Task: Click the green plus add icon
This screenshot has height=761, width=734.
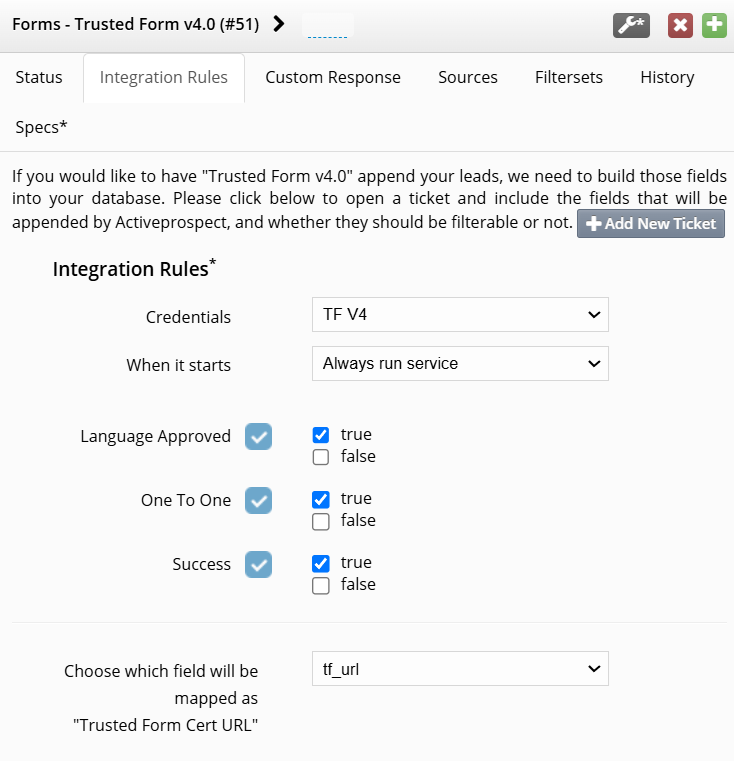Action: click(714, 25)
